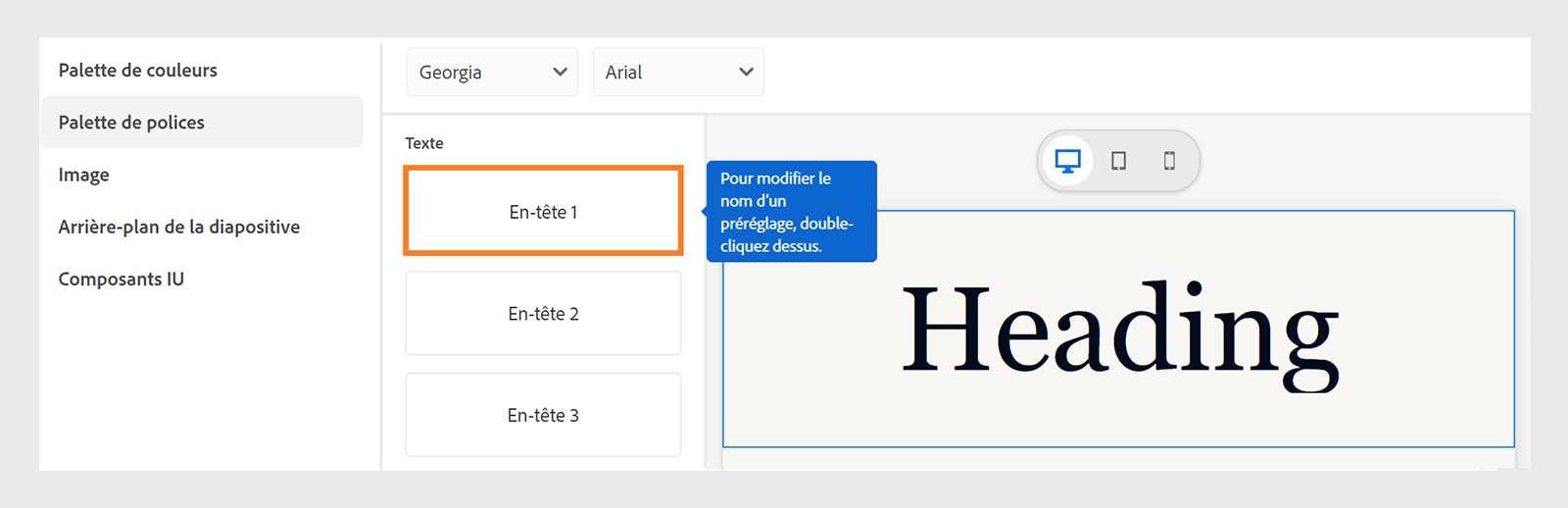Click the blue preset rename tooltip

(x=791, y=212)
